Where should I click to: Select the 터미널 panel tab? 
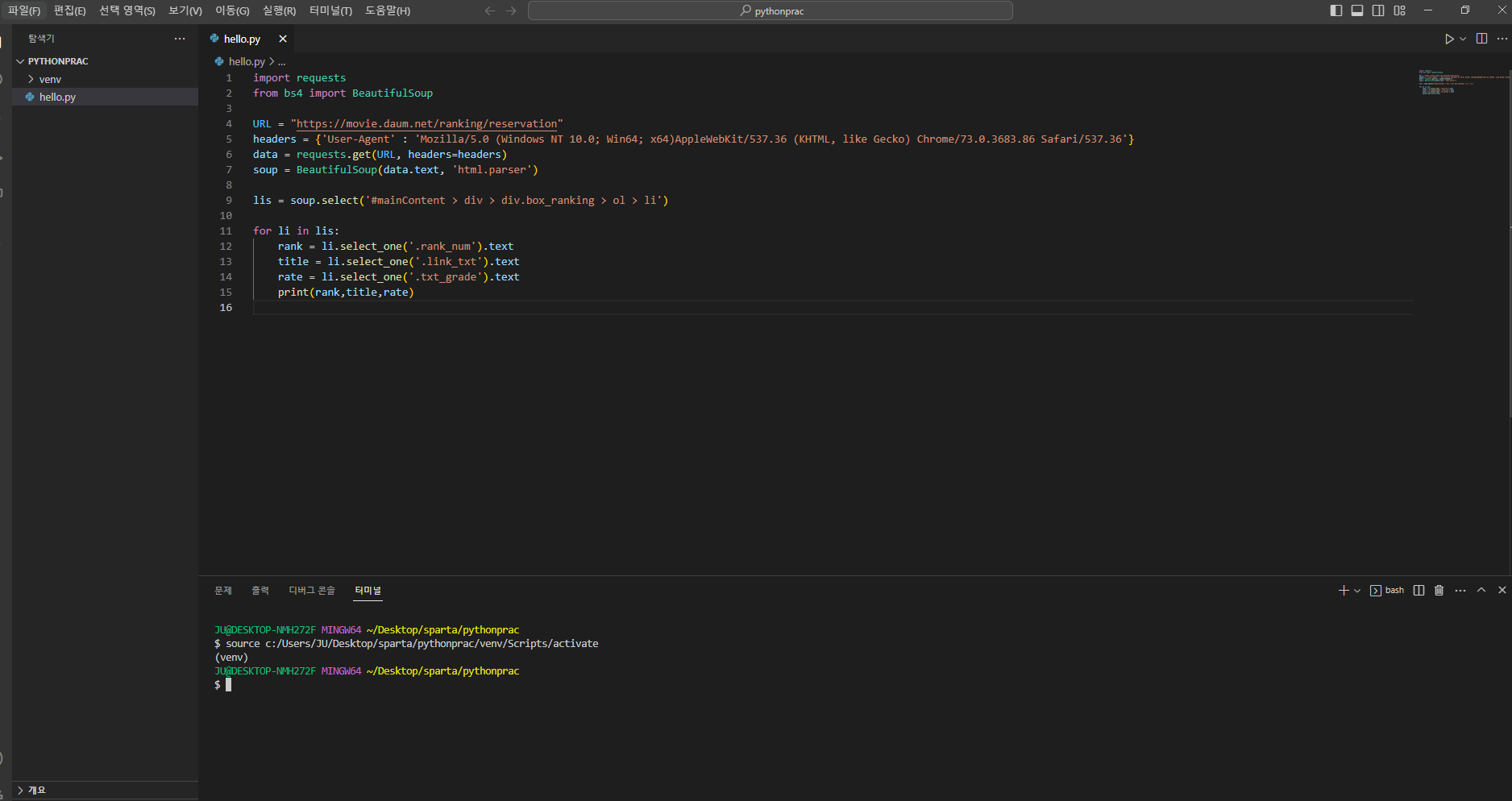coord(368,591)
